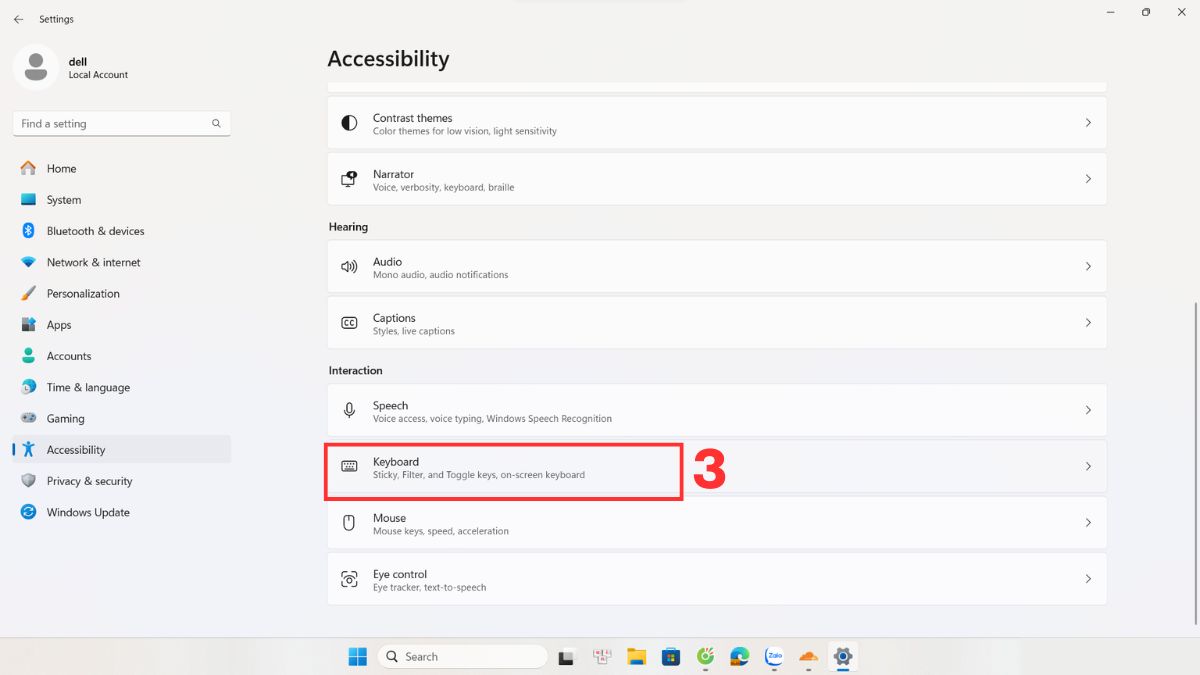Click the Audio speaker icon
This screenshot has height=675, width=1200.
click(x=349, y=267)
